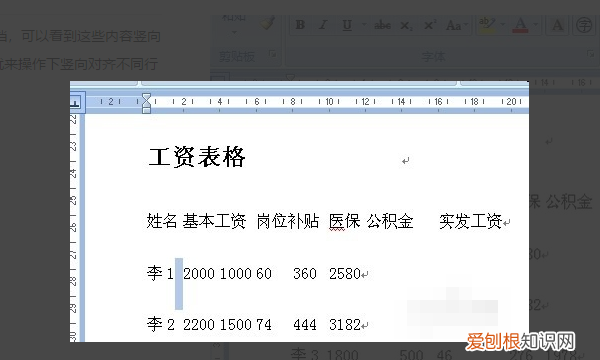Click the value 60 in 李 1 row
Viewport: 600px width, 360px height.
click(x=264, y=274)
